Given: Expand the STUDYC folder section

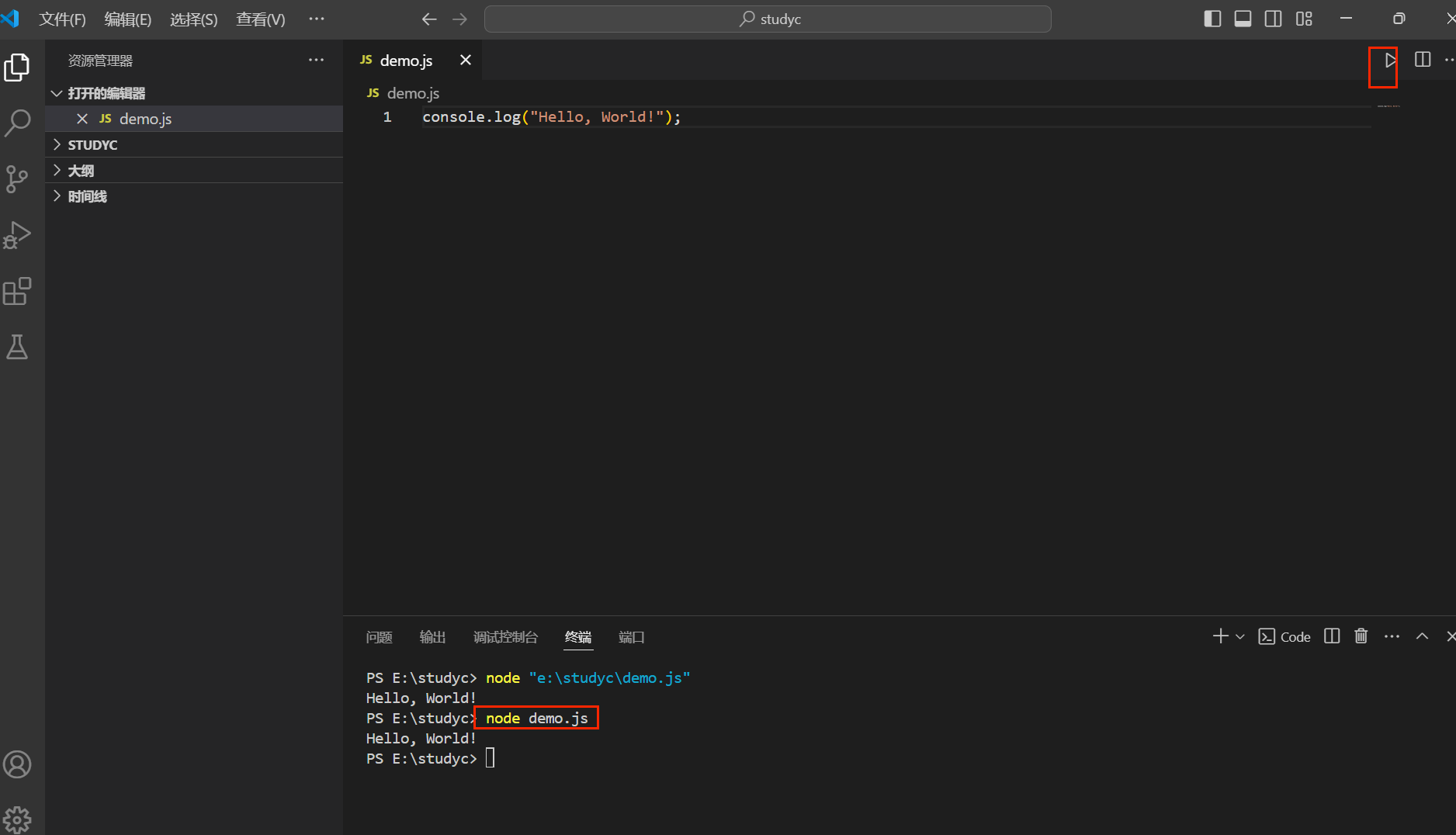Looking at the screenshot, I should (92, 145).
